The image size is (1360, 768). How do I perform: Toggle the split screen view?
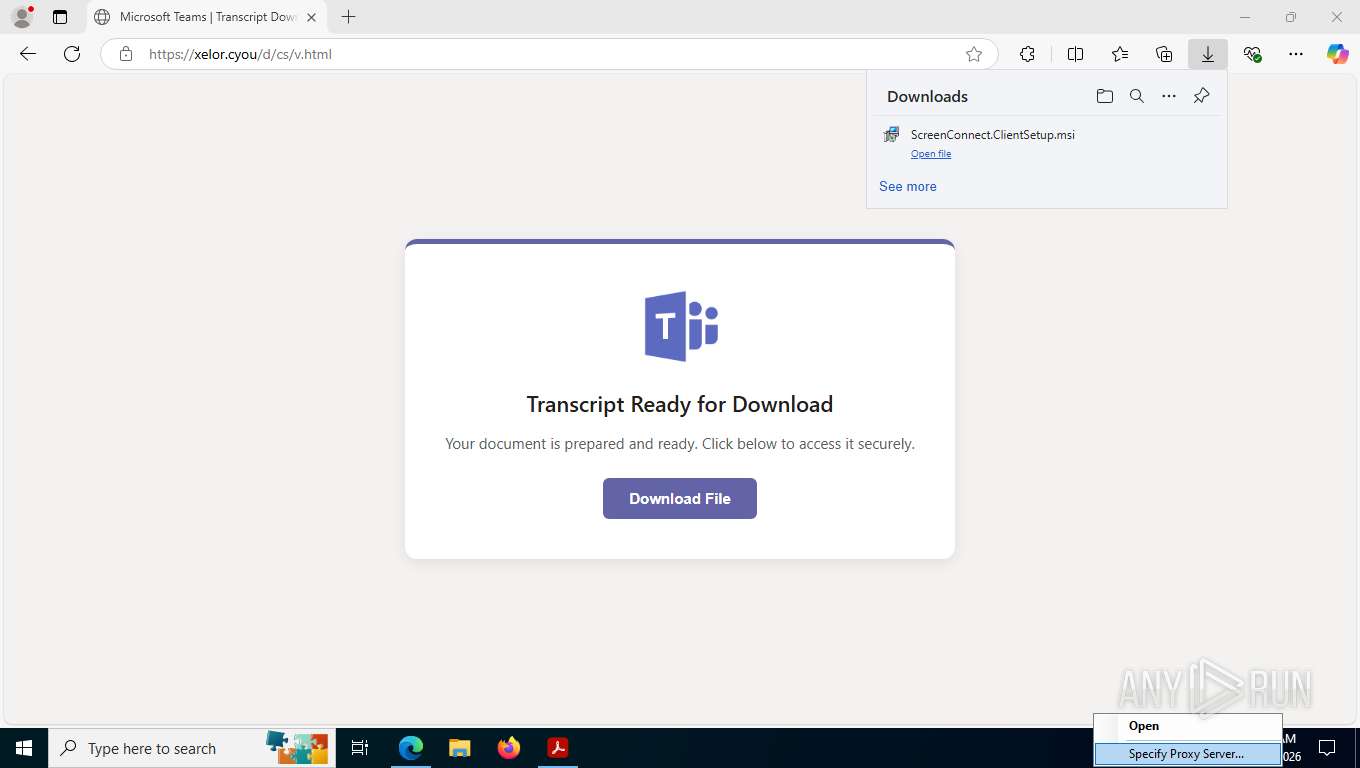pos(1076,54)
